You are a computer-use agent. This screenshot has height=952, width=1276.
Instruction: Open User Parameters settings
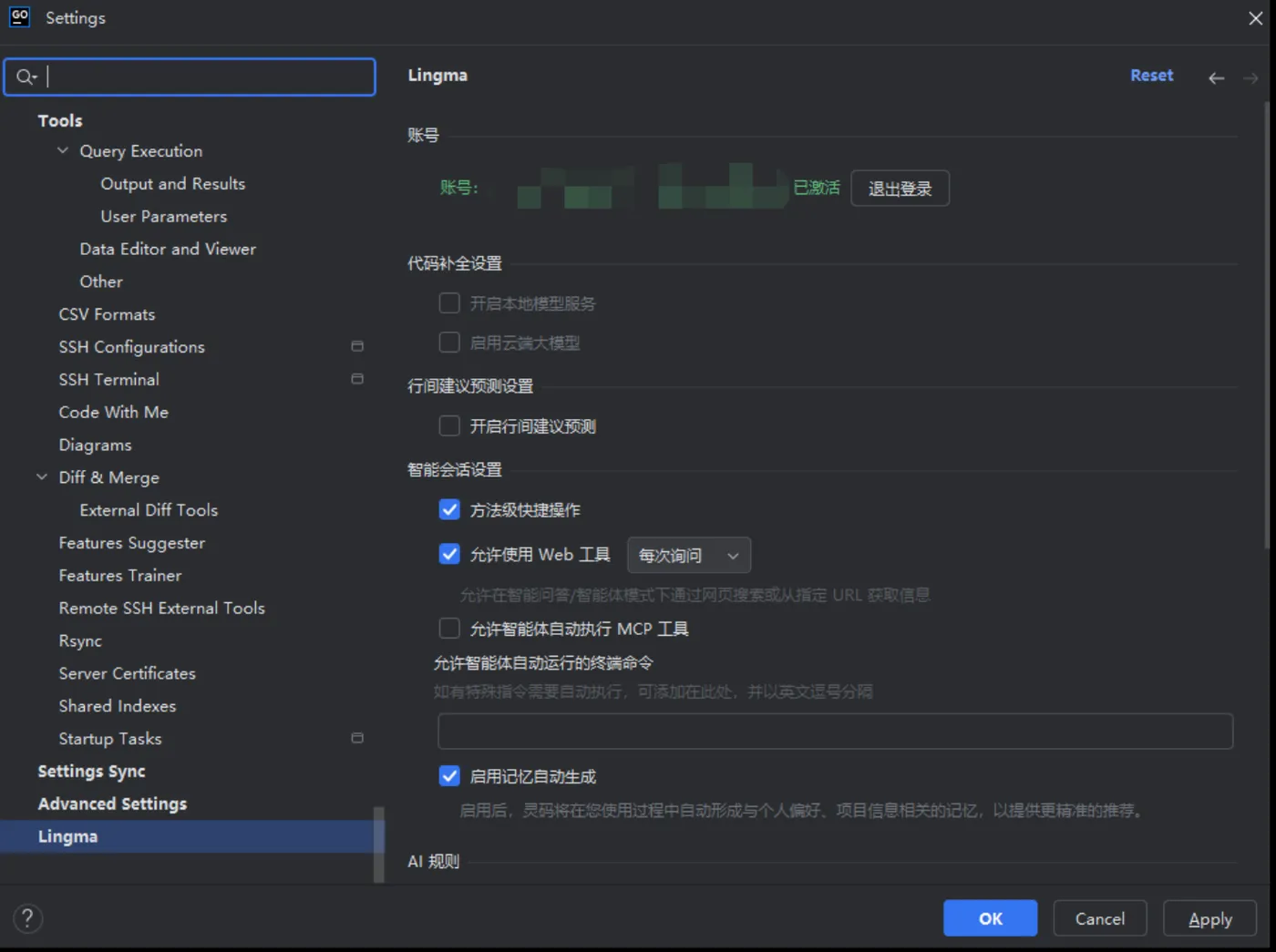coord(164,216)
